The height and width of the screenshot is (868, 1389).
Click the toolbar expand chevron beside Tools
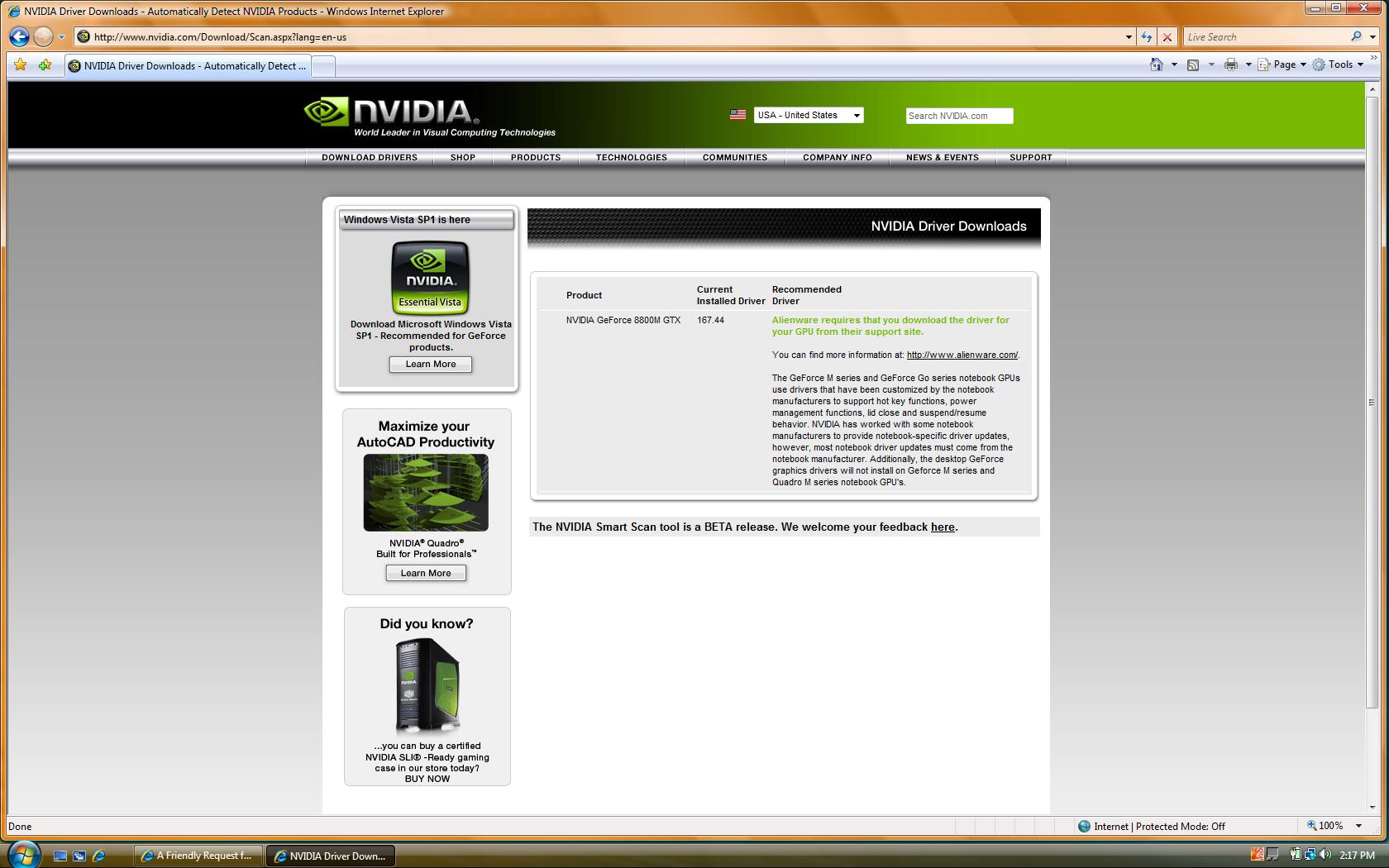(1374, 59)
